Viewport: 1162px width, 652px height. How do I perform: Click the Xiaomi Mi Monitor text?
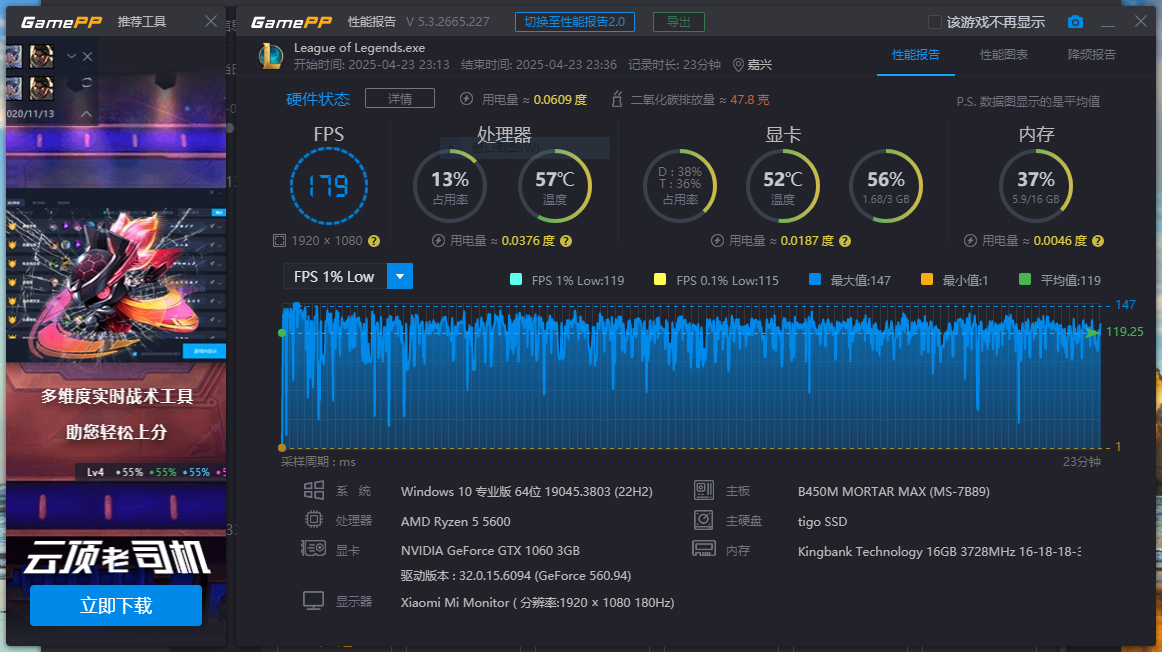(x=537, y=602)
